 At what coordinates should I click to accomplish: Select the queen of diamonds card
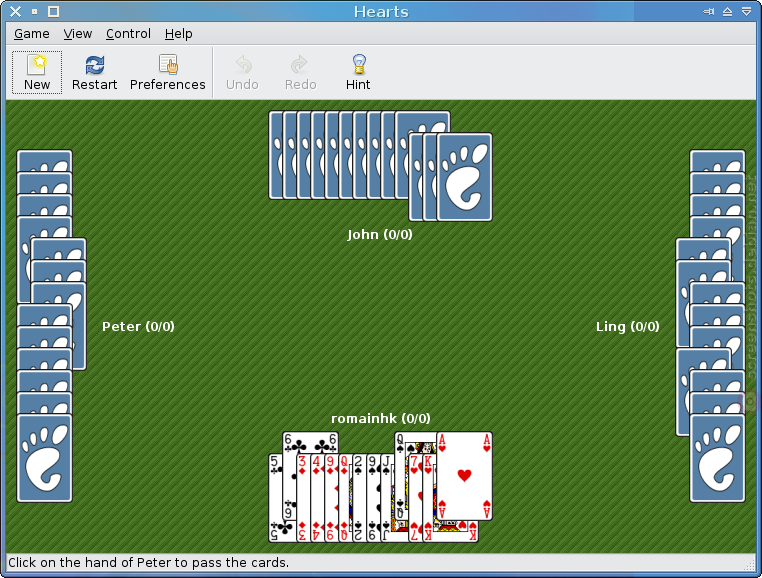345,498
